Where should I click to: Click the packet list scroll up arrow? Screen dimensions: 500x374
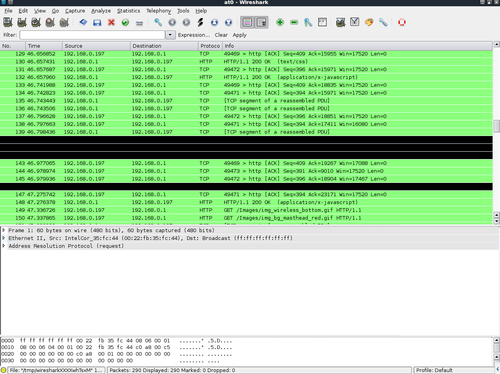pyautogui.click(x=496, y=44)
